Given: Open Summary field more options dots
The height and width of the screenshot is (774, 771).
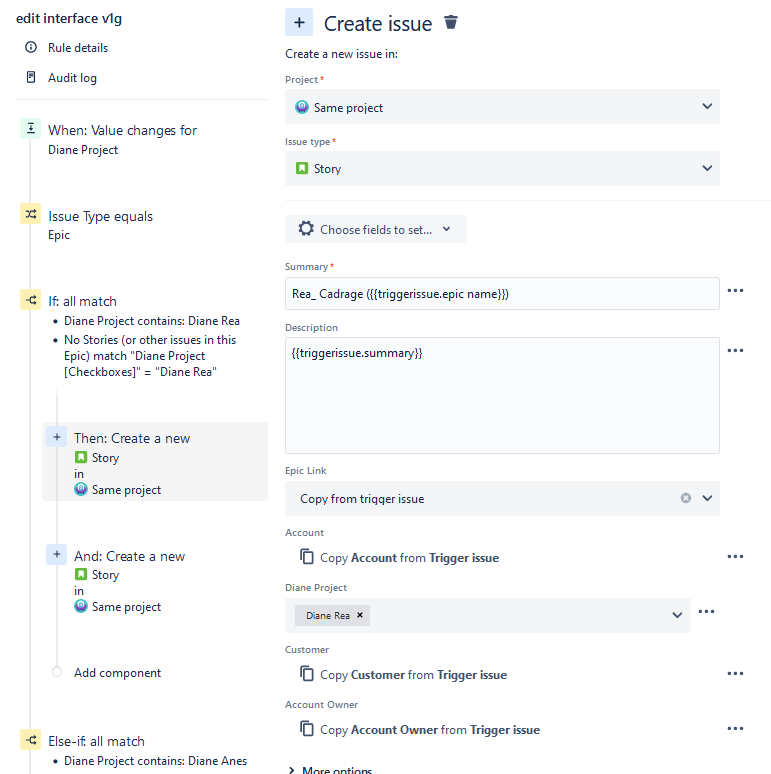Looking at the screenshot, I should pyautogui.click(x=735, y=291).
